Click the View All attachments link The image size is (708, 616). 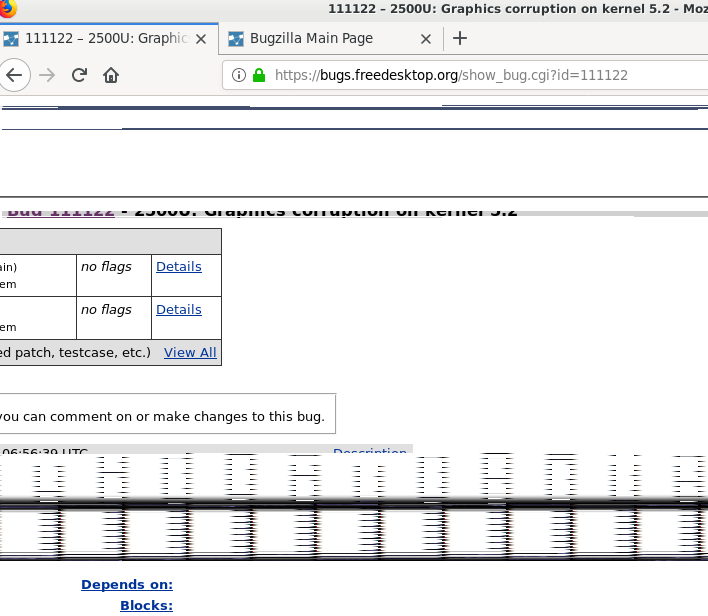190,352
